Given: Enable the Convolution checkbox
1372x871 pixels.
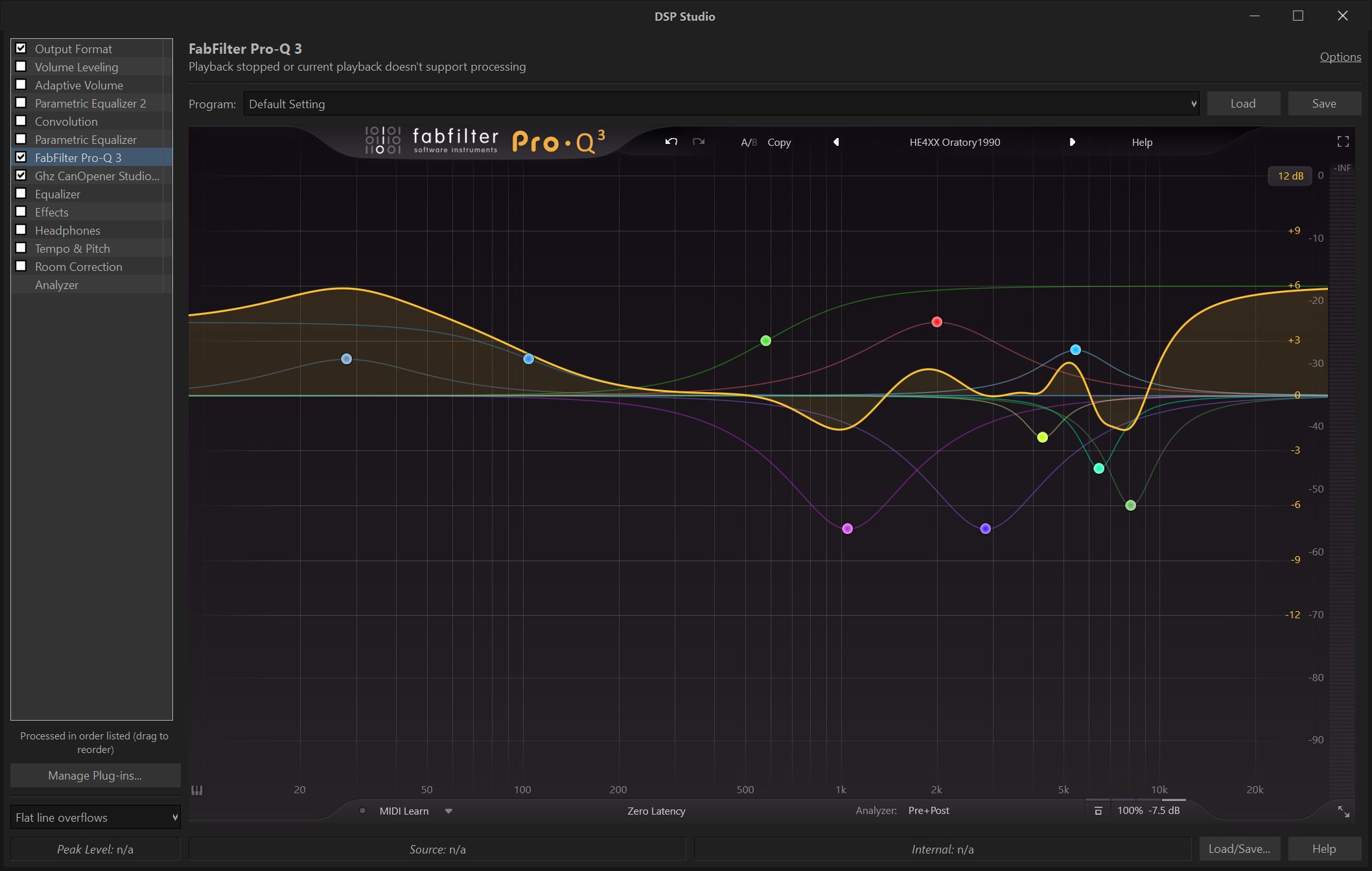Looking at the screenshot, I should tap(21, 121).
